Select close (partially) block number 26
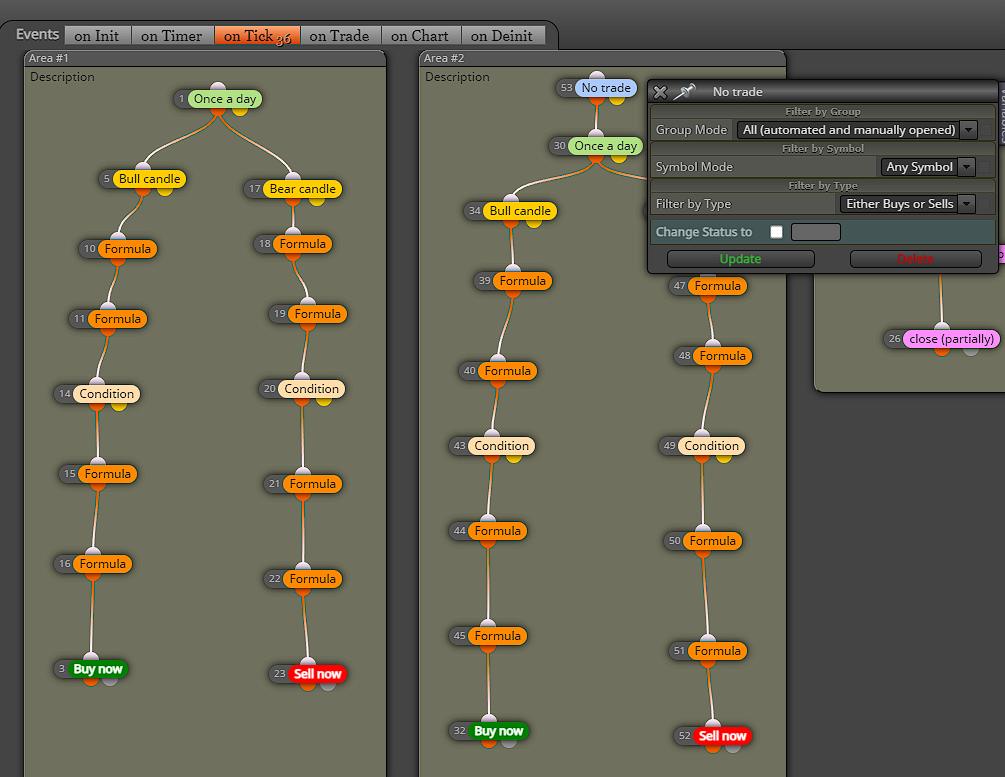 (951, 339)
